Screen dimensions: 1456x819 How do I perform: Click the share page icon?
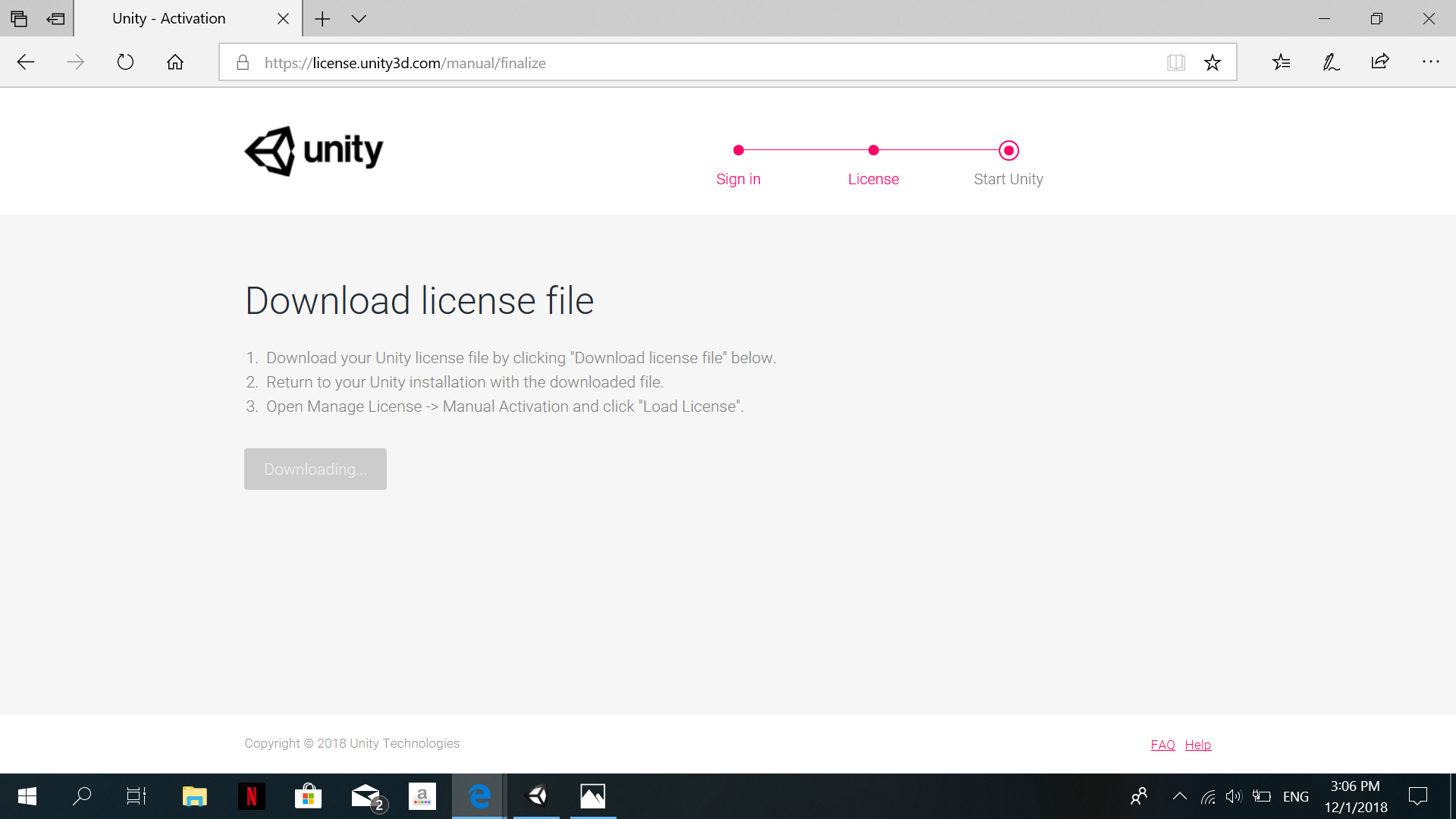coord(1380,62)
